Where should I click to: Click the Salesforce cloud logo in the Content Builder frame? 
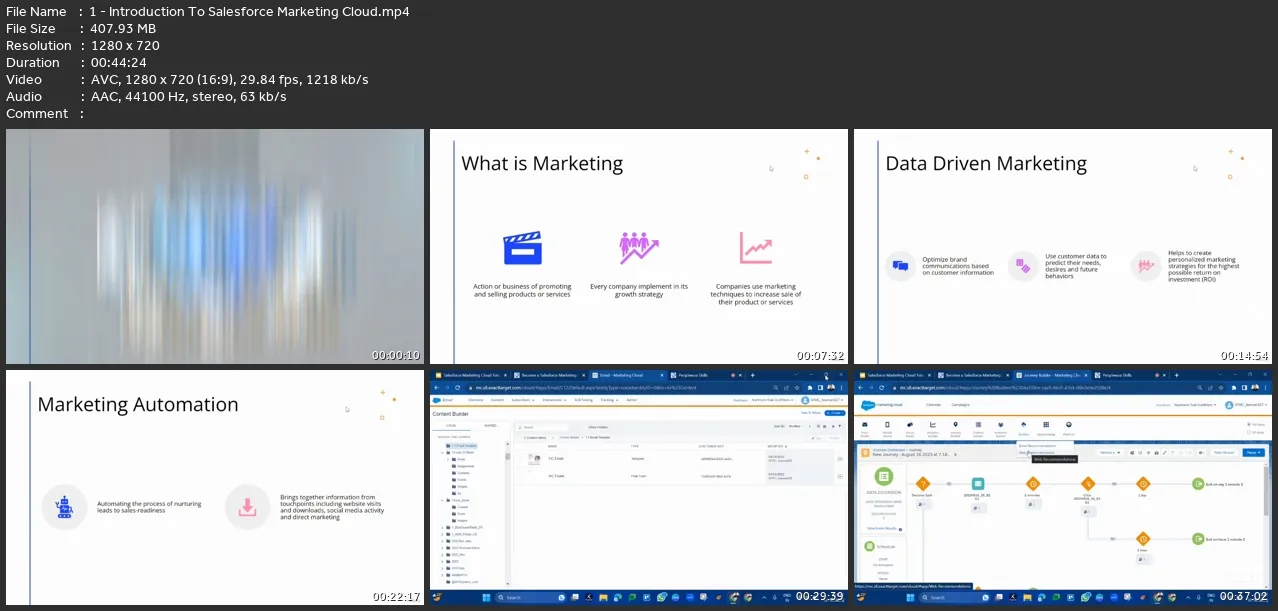(x=438, y=400)
